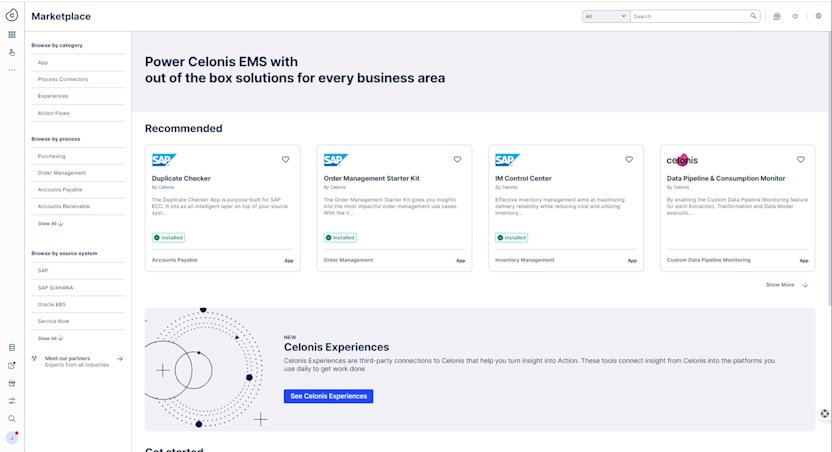Click Show More under the Recommended cards
The height and width of the screenshot is (452, 832).
click(x=787, y=285)
